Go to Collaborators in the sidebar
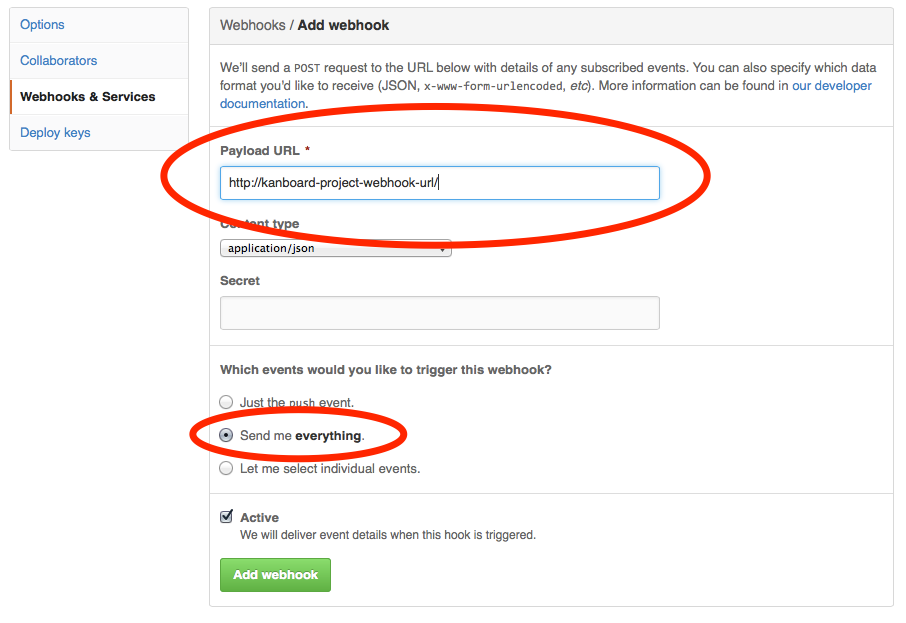The image size is (906, 623). point(59,61)
